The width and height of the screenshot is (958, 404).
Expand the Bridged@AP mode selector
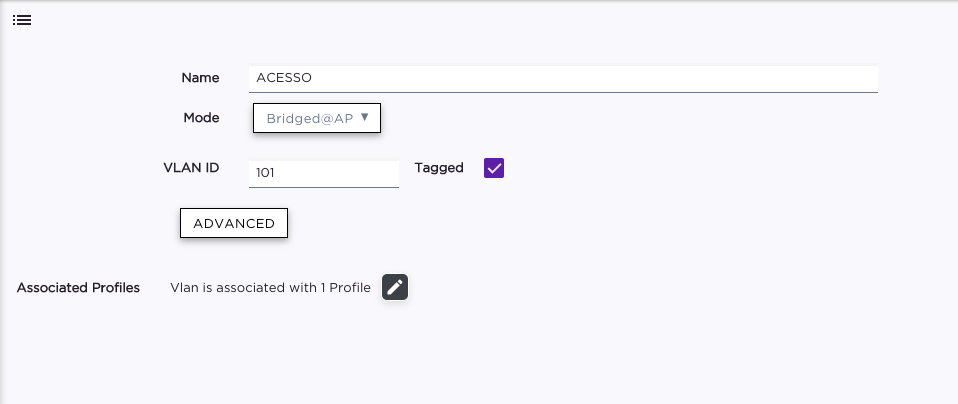click(316, 118)
